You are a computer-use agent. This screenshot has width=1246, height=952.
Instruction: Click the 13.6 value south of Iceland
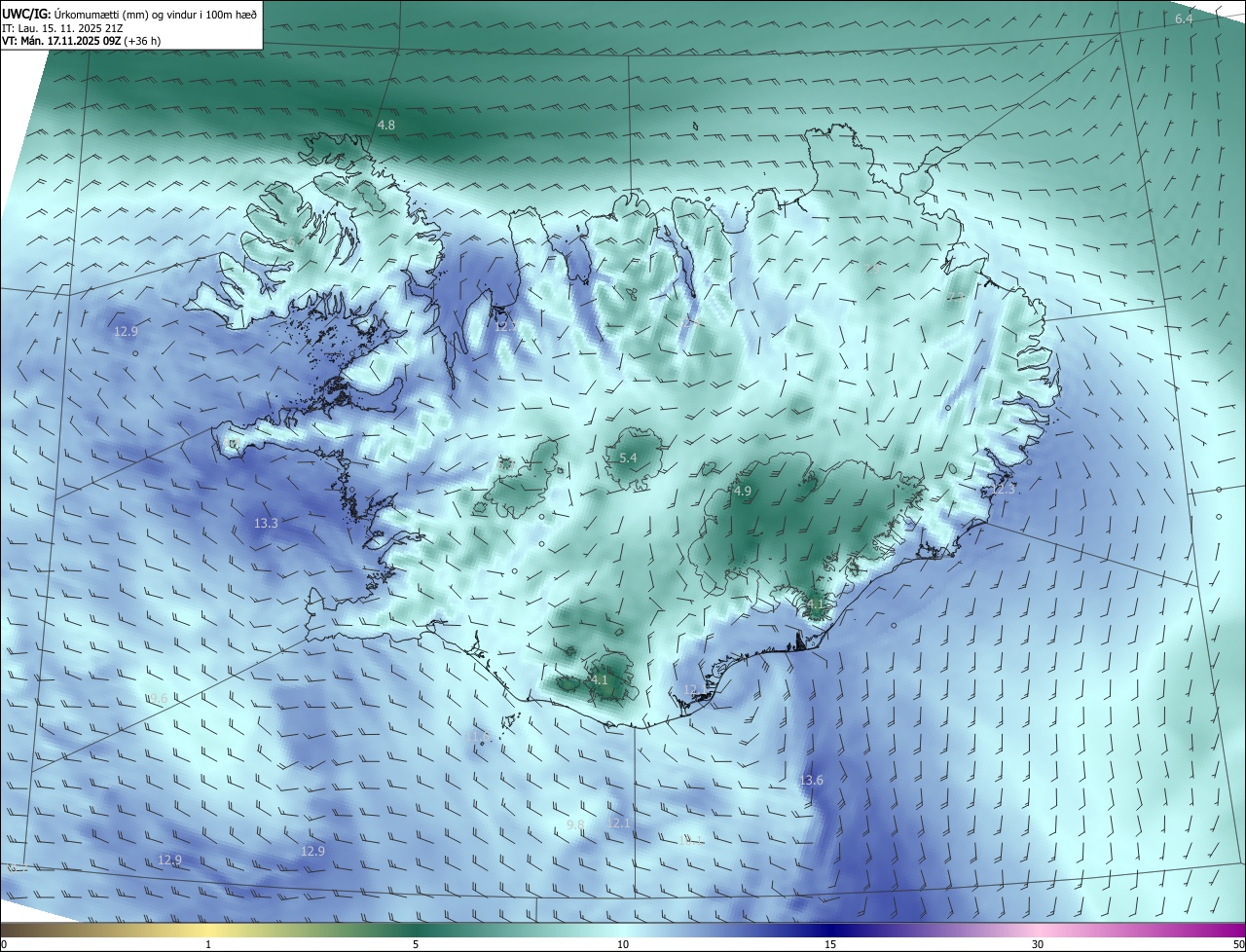pyautogui.click(x=811, y=781)
